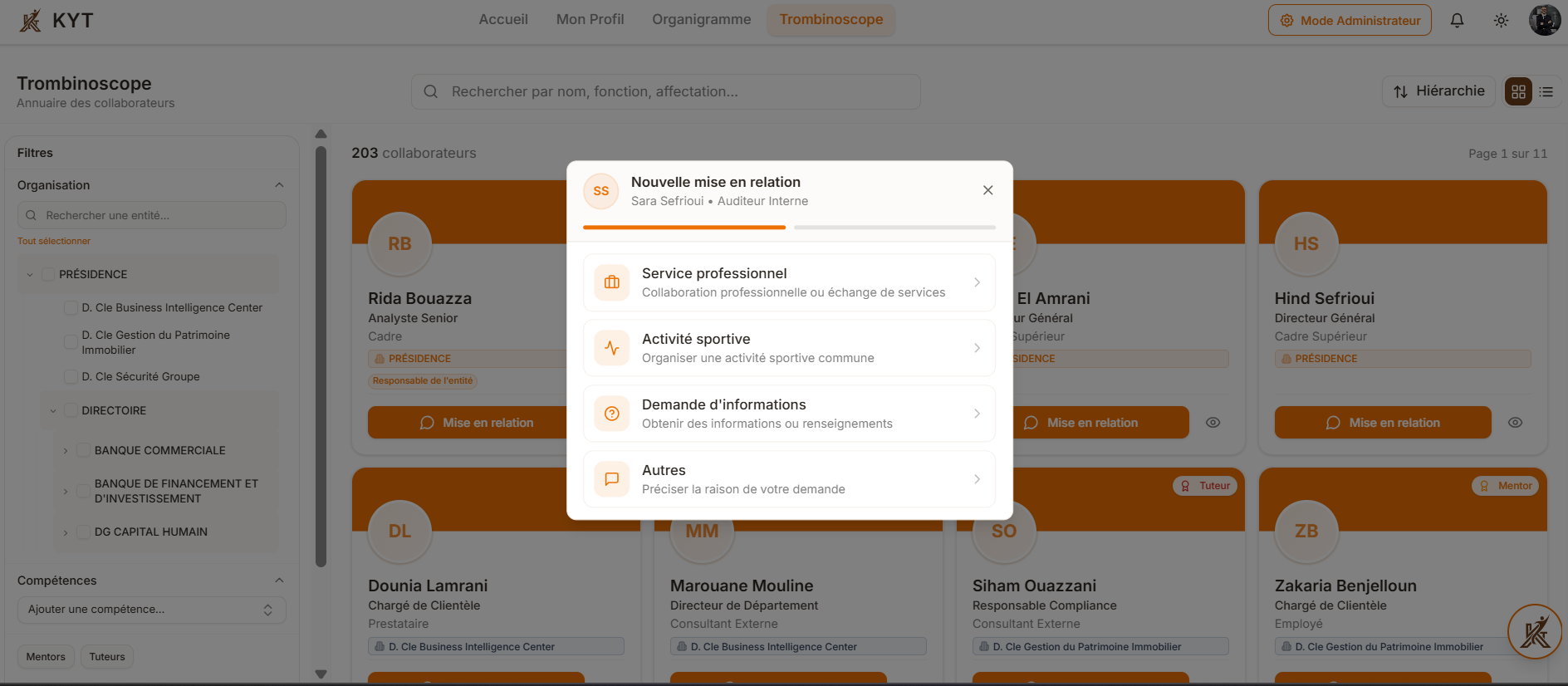The width and height of the screenshot is (1568, 686).
Task: Click the pulse icon for Activité sportive
Action: point(612,348)
